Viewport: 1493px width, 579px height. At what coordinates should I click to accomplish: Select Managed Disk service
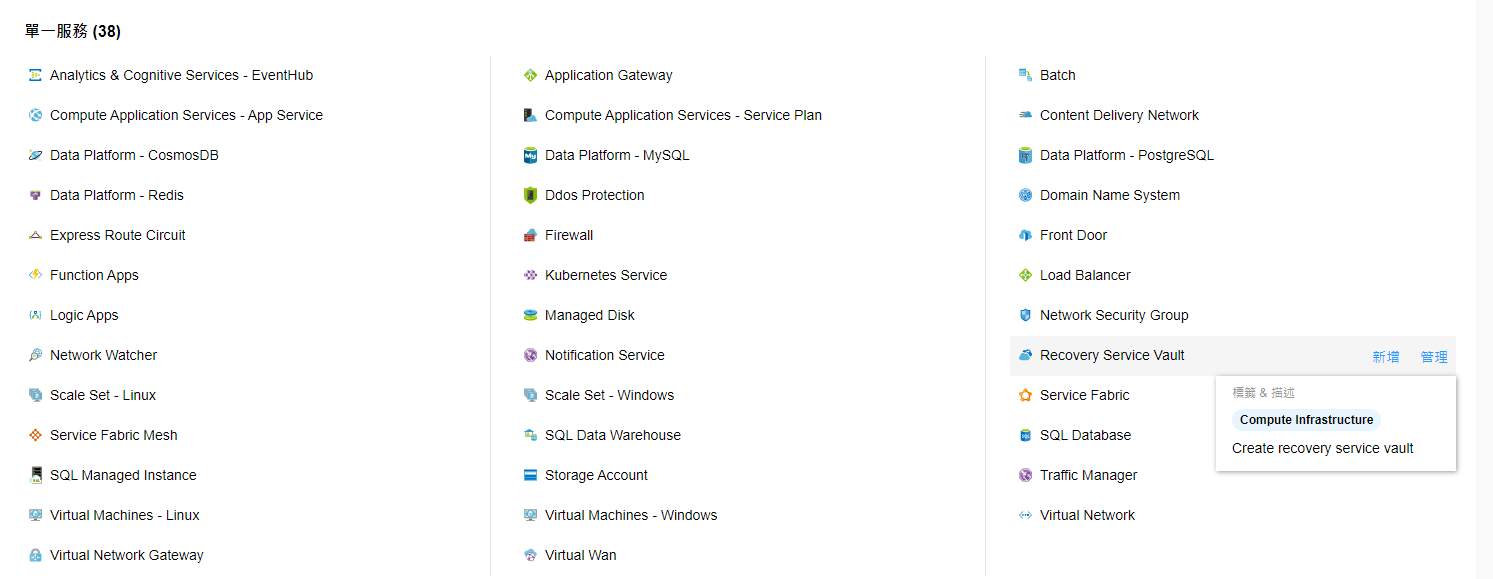(x=590, y=315)
